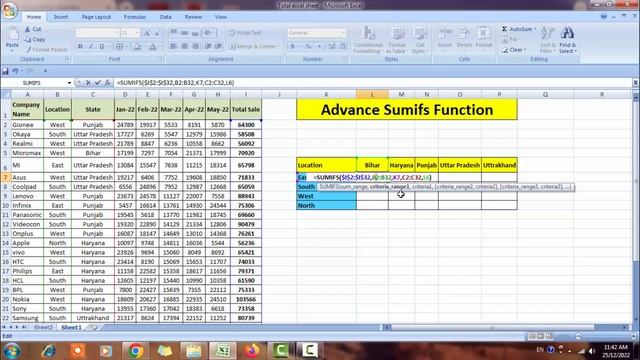Screen dimensions: 640x360
Task: Click the Top Align icon
Action: pos(173,33)
